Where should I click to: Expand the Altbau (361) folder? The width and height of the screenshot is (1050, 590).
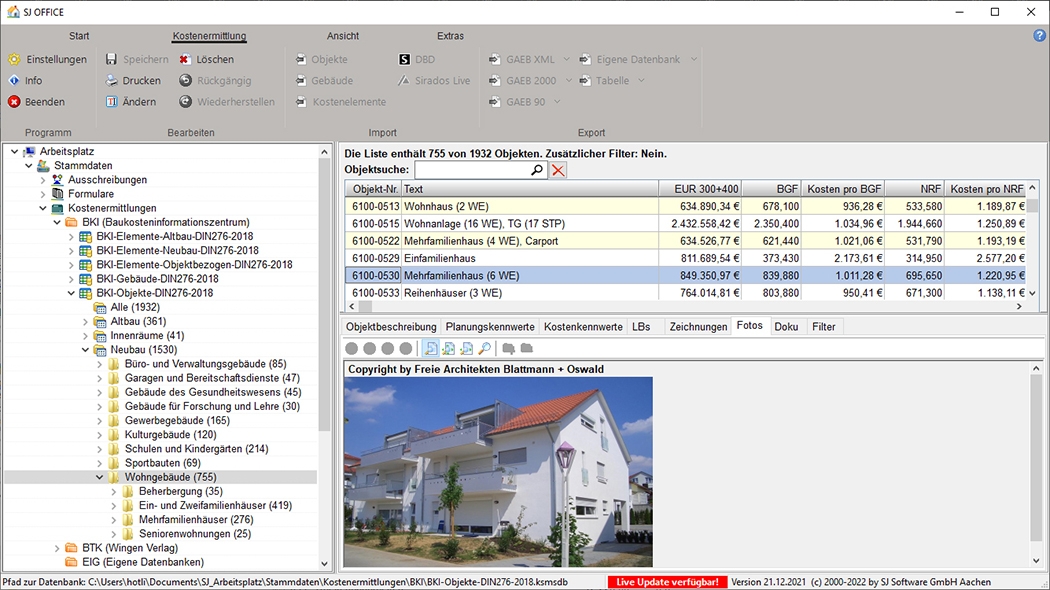[x=85, y=322]
